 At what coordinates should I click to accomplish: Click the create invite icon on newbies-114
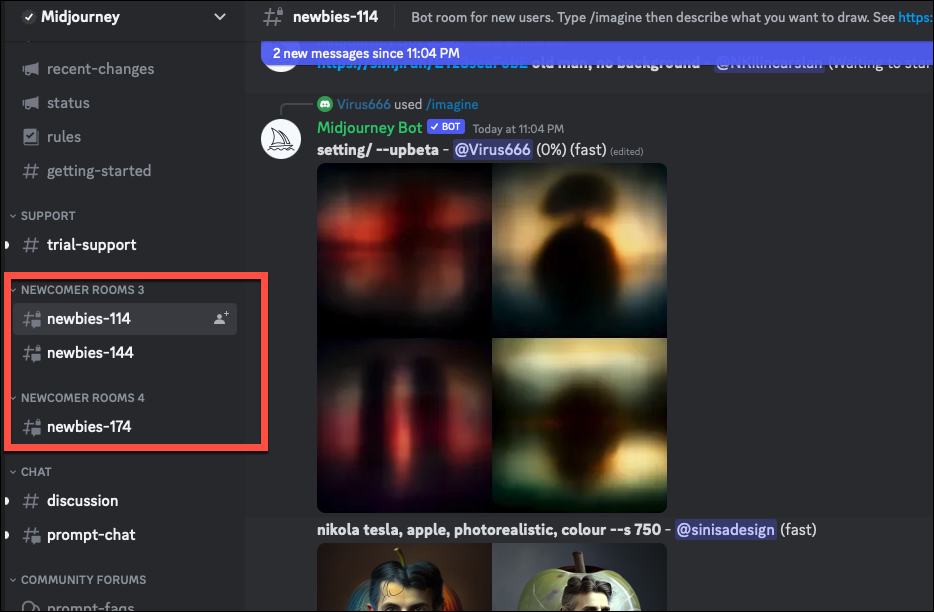click(x=221, y=319)
